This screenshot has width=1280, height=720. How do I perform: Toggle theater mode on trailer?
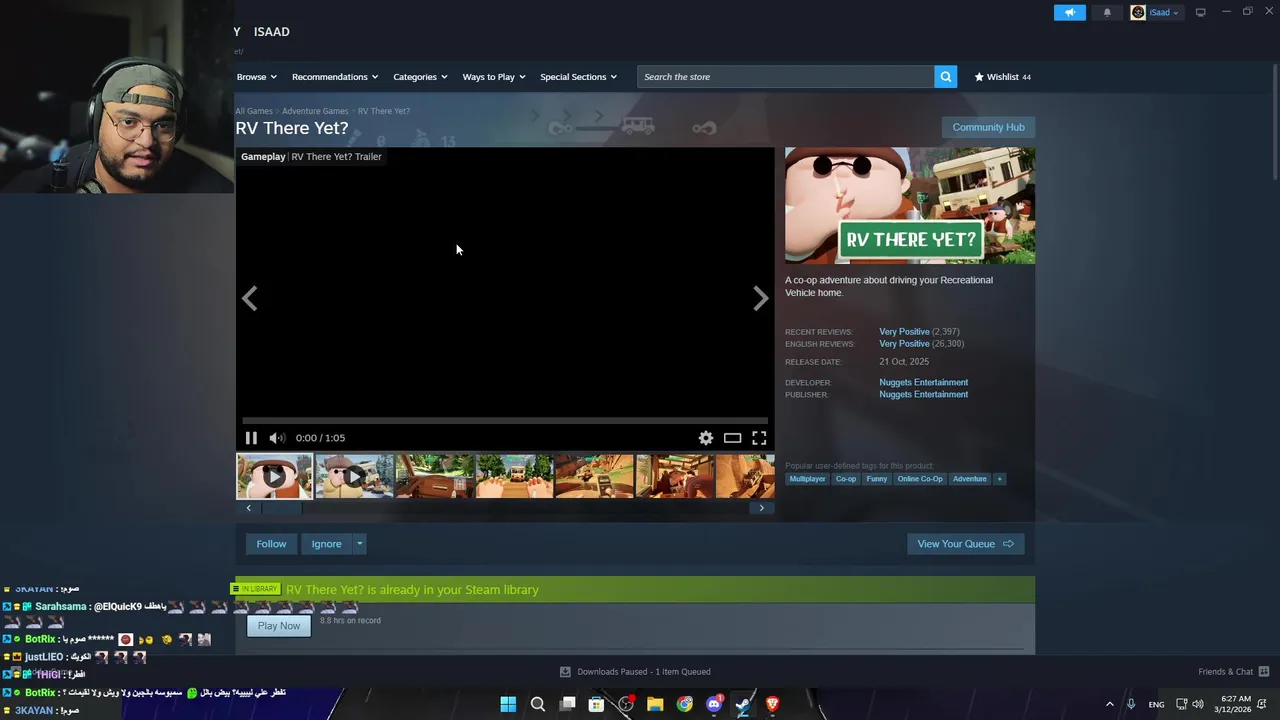(x=733, y=438)
